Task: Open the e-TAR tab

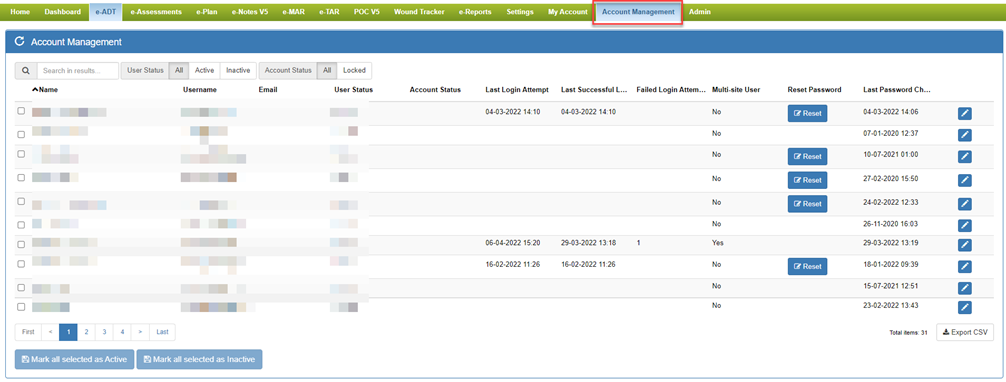Action: 330,12
